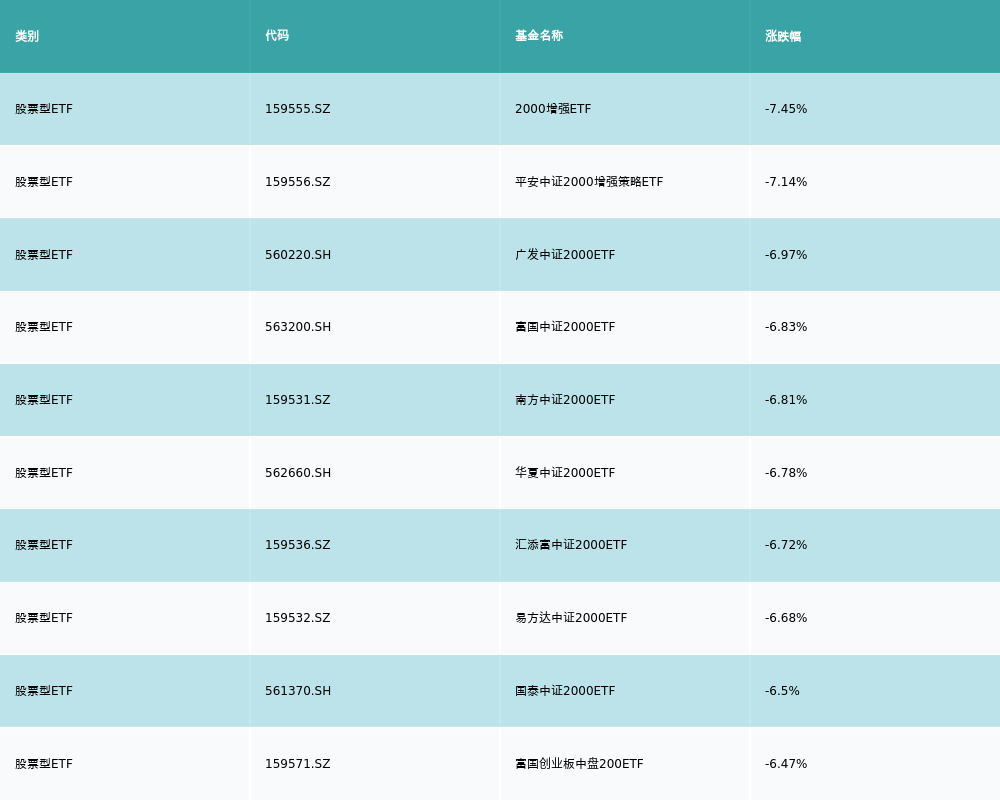Select code 159556.SZ
The width and height of the screenshot is (1000, 800).
298,182
